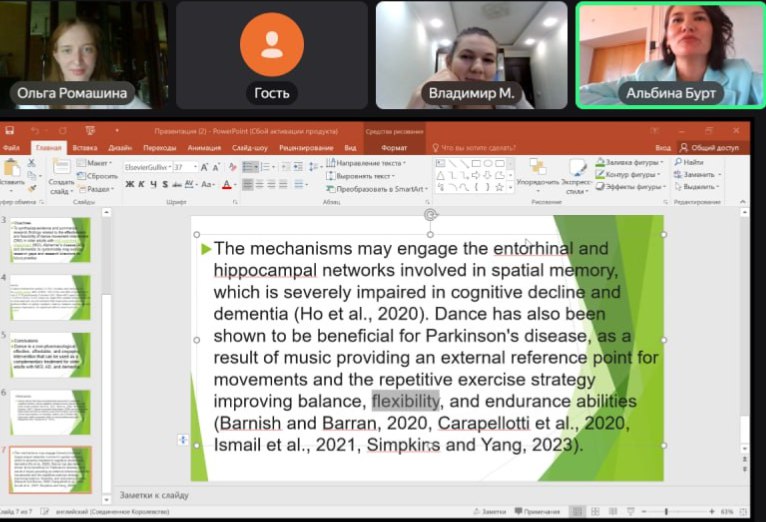Viewport: 766px width, 522px height.
Task: Toggle italic formatting (К)
Action: click(141, 184)
